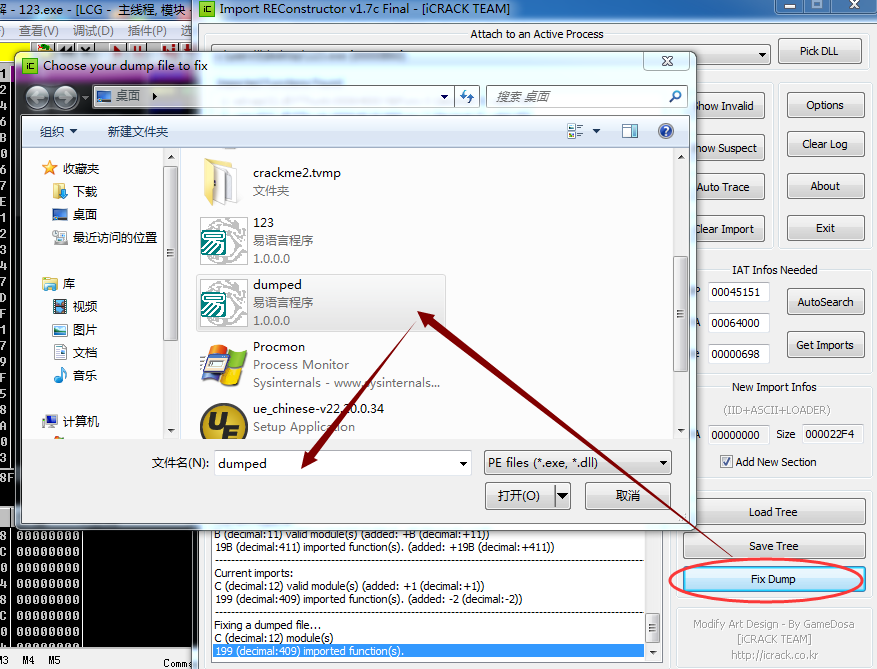877x669 pixels.
Task: Open Libraries in navigation pane
Action: click(x=59, y=284)
